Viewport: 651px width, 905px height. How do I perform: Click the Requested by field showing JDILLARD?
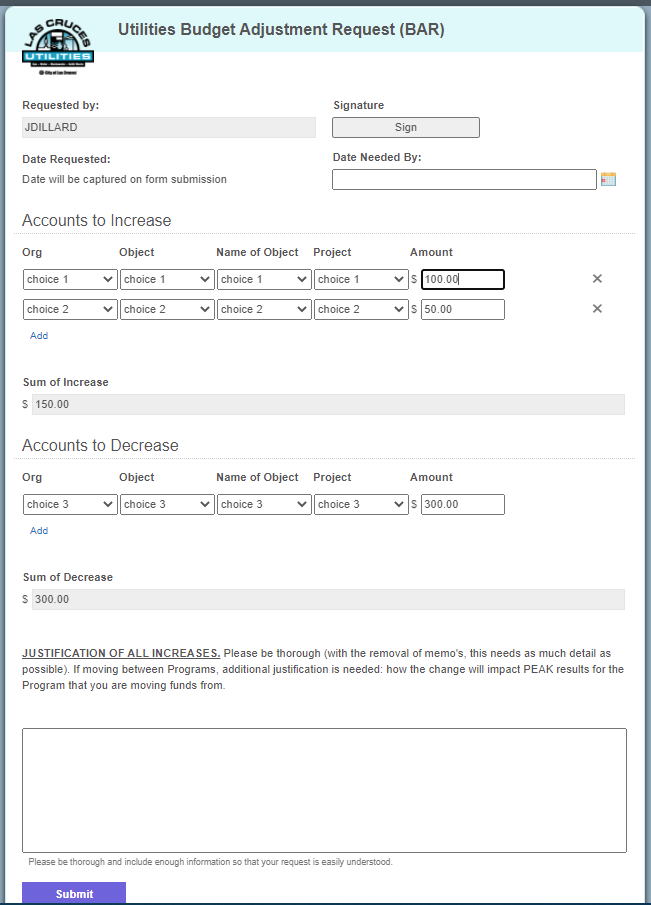click(x=169, y=128)
